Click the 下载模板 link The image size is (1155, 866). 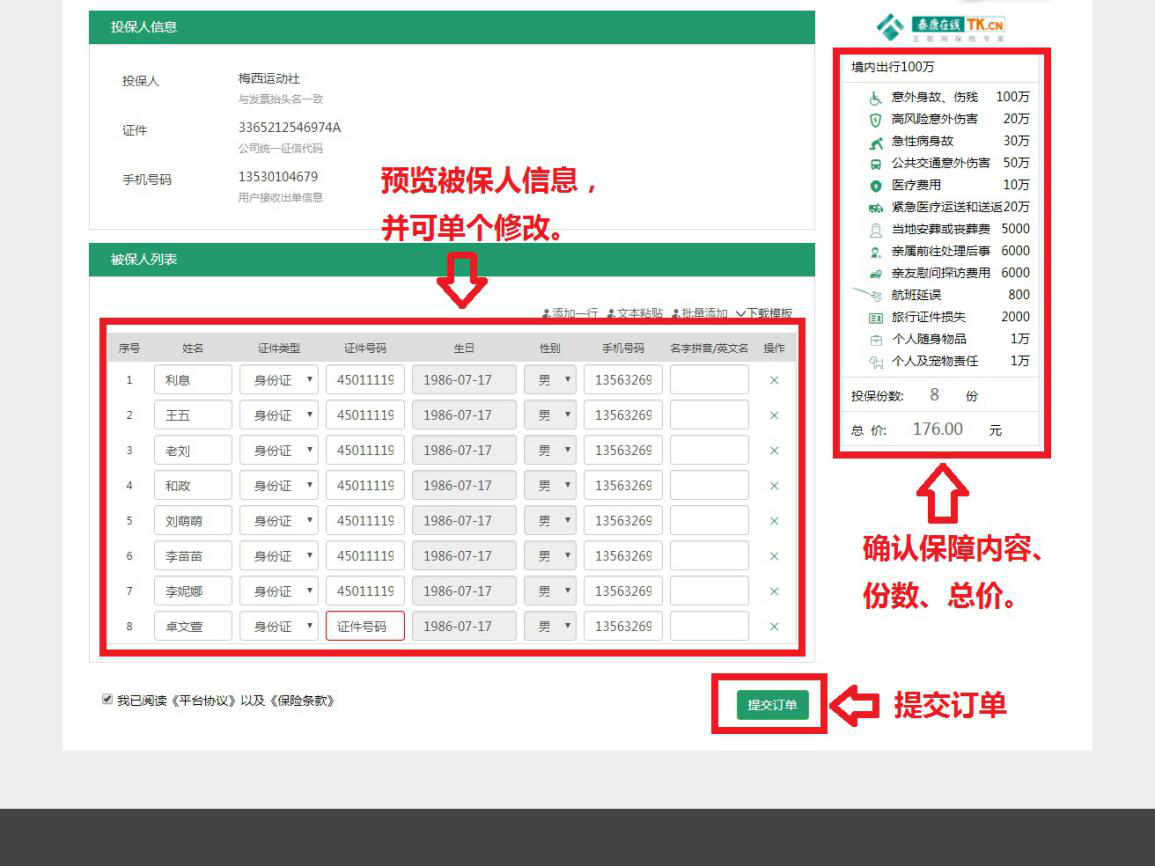[x=764, y=313]
